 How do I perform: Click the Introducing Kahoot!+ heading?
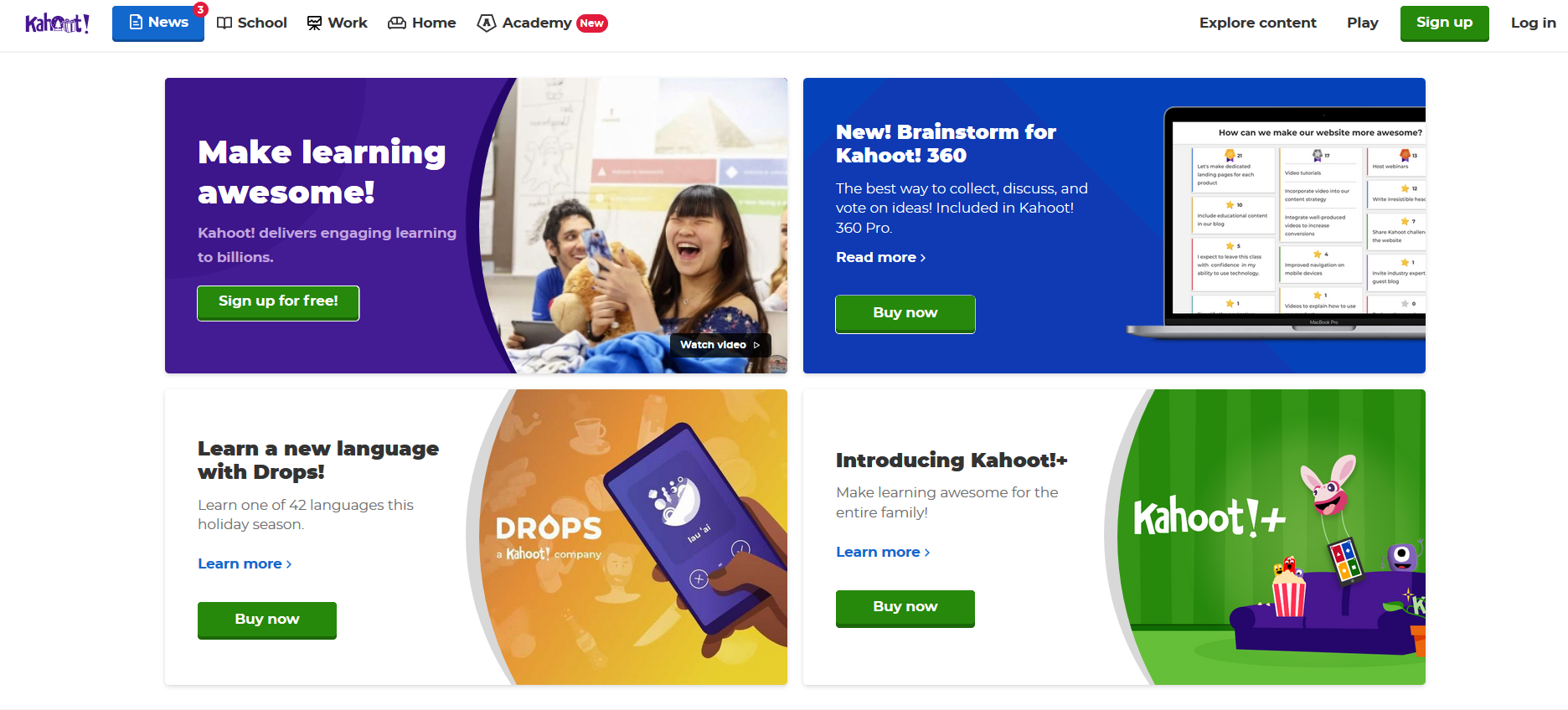(x=952, y=460)
